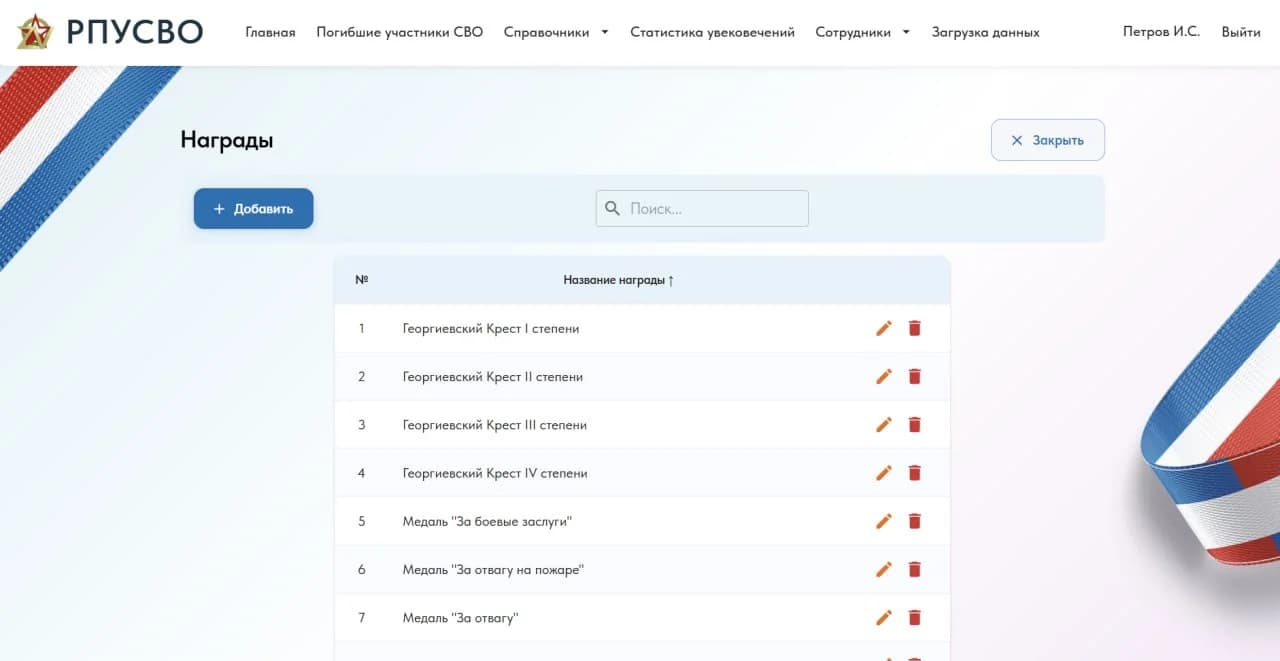This screenshot has height=661, width=1280.
Task: Click the search magnifier icon
Action: pyautogui.click(x=613, y=209)
